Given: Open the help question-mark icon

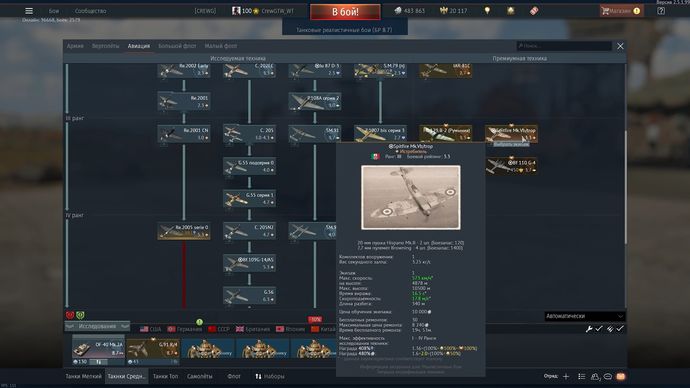Looking at the screenshot, I should click(x=661, y=11).
